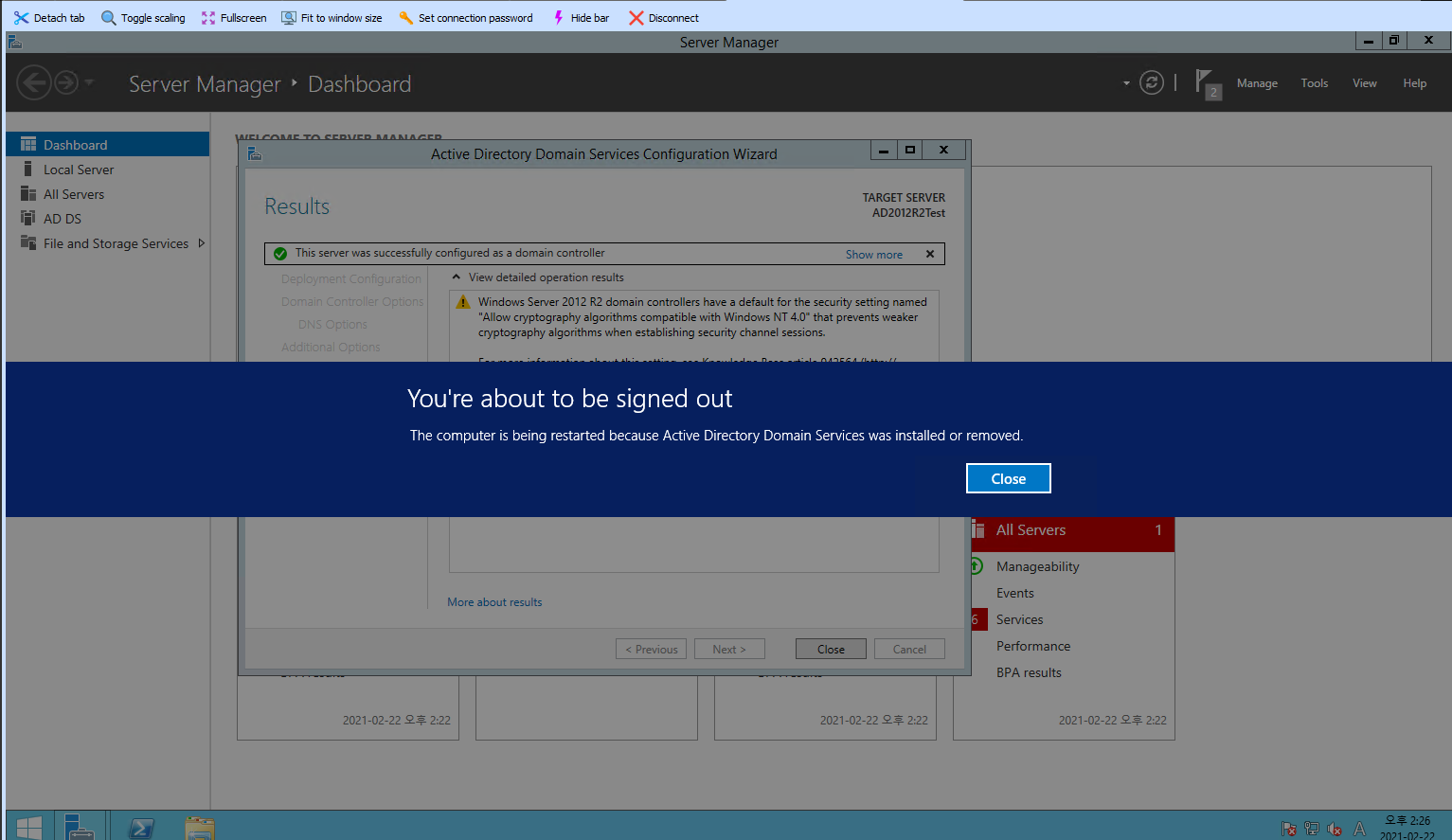Click Show more in the results message

[x=873, y=255]
